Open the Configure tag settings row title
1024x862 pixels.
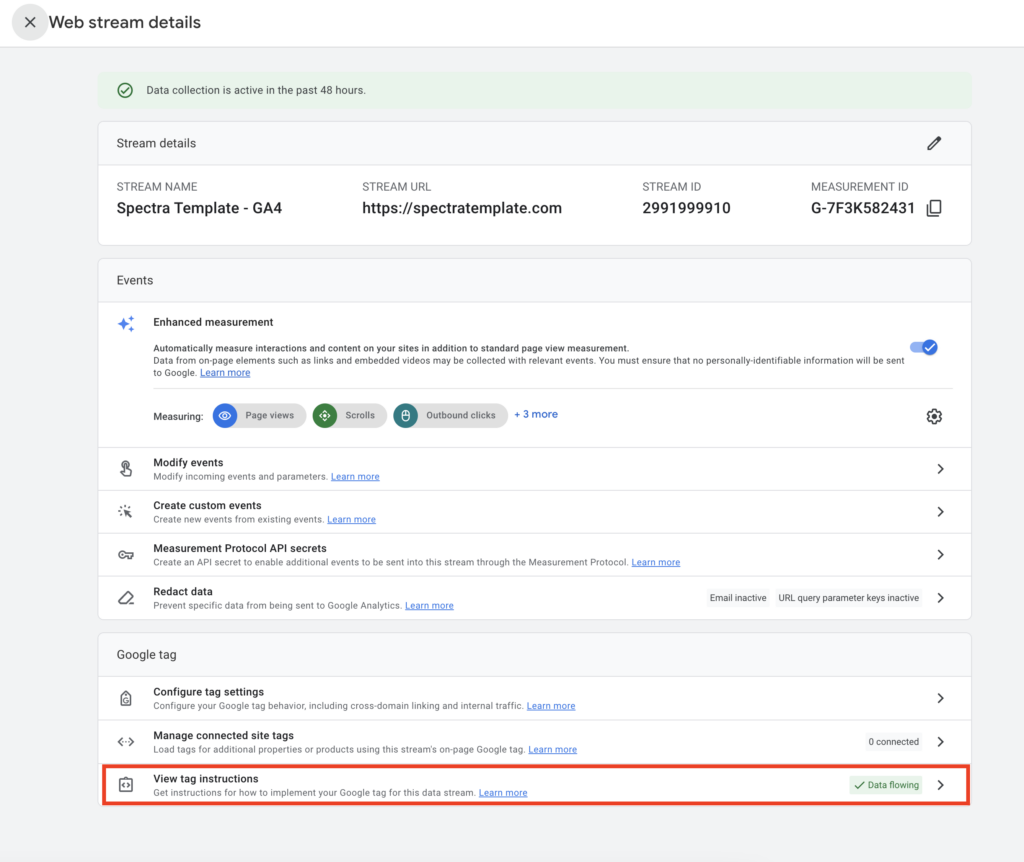tap(208, 692)
